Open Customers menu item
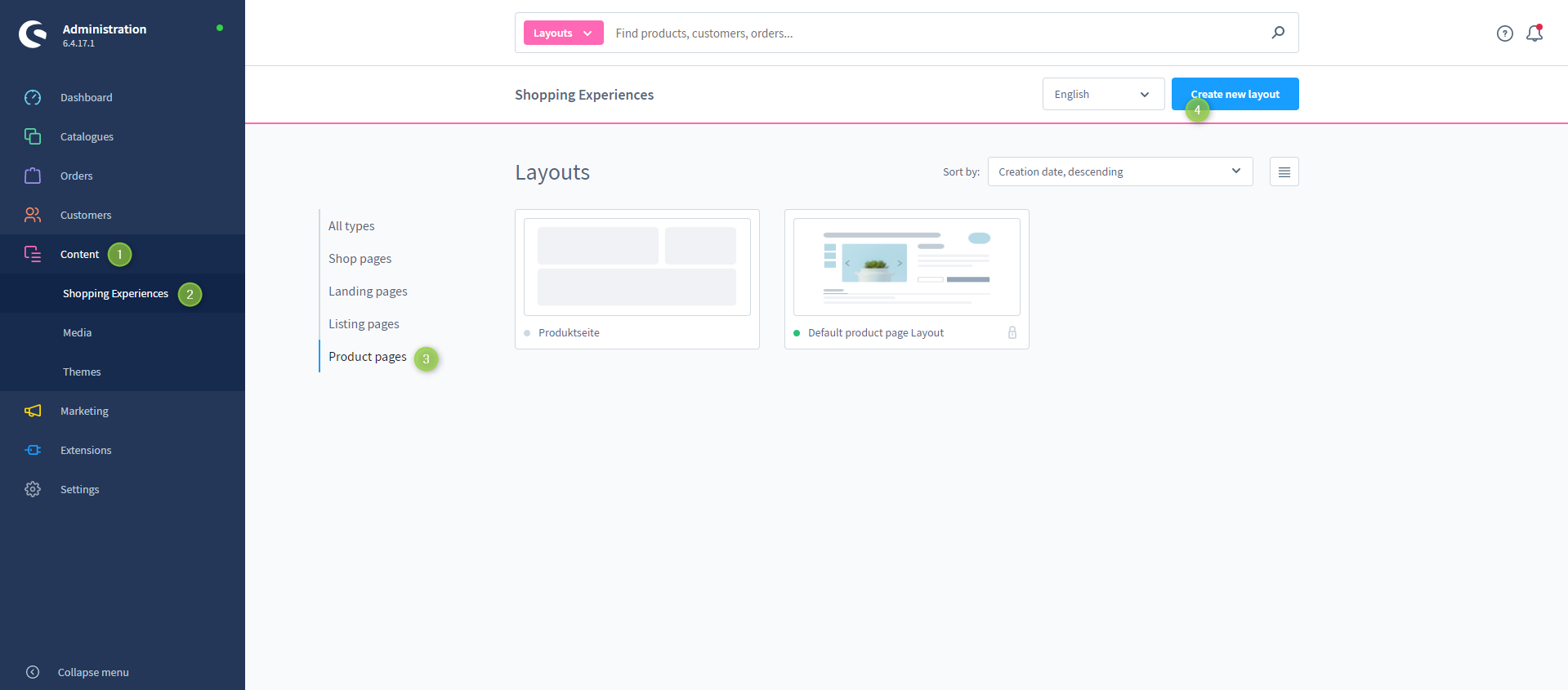1568x690 pixels. tap(86, 215)
